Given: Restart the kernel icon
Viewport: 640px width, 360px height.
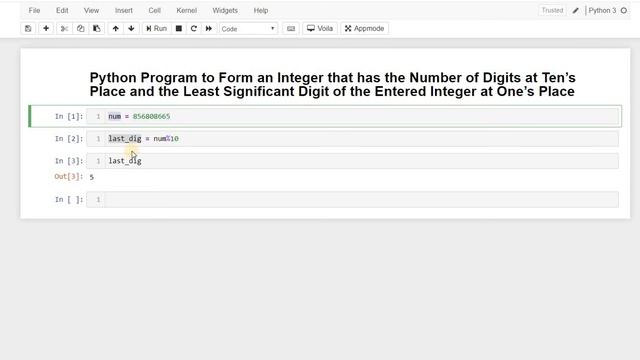Looking at the screenshot, I should pyautogui.click(x=193, y=29).
